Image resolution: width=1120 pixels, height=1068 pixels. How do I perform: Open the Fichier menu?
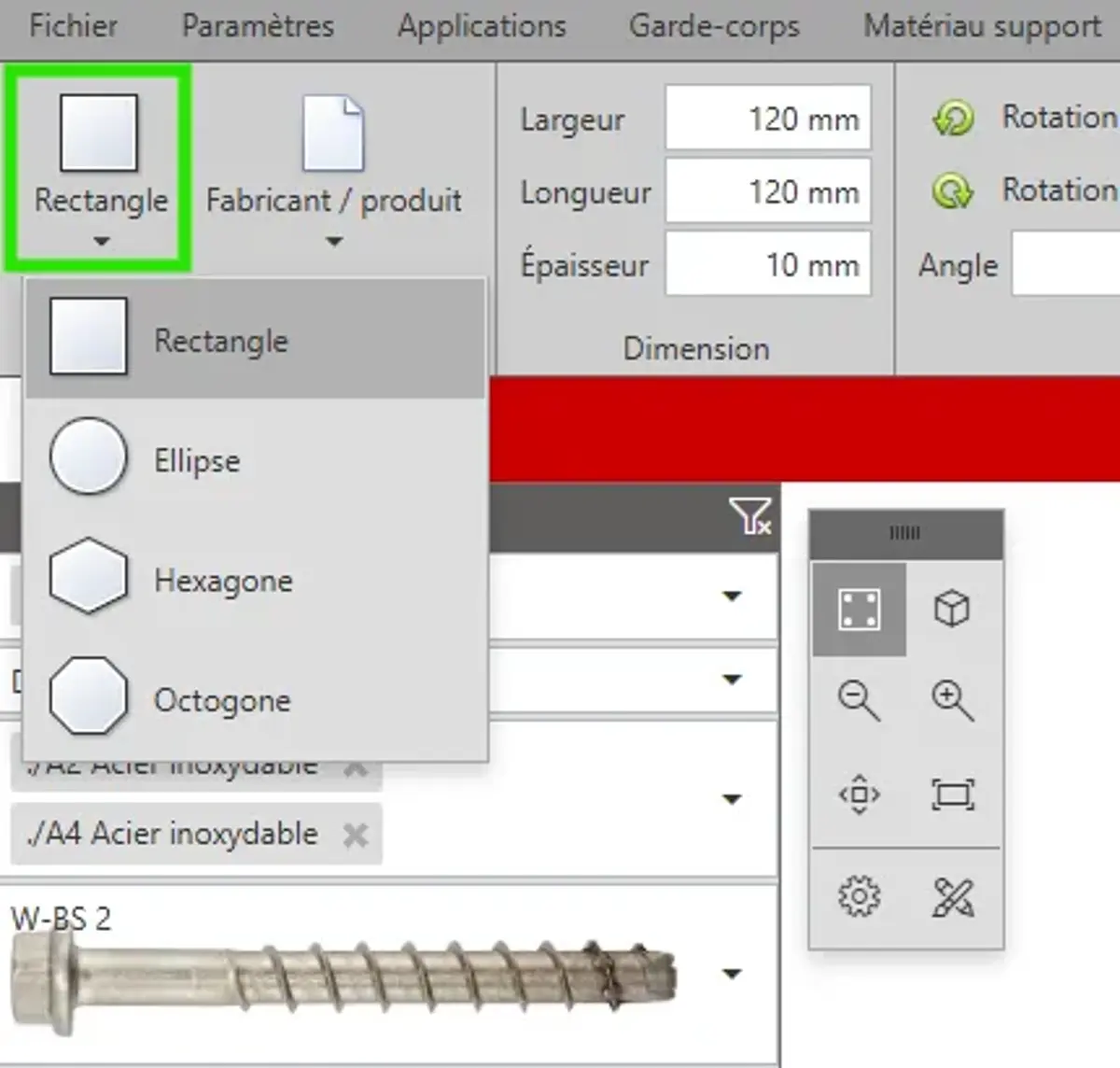click(x=73, y=25)
